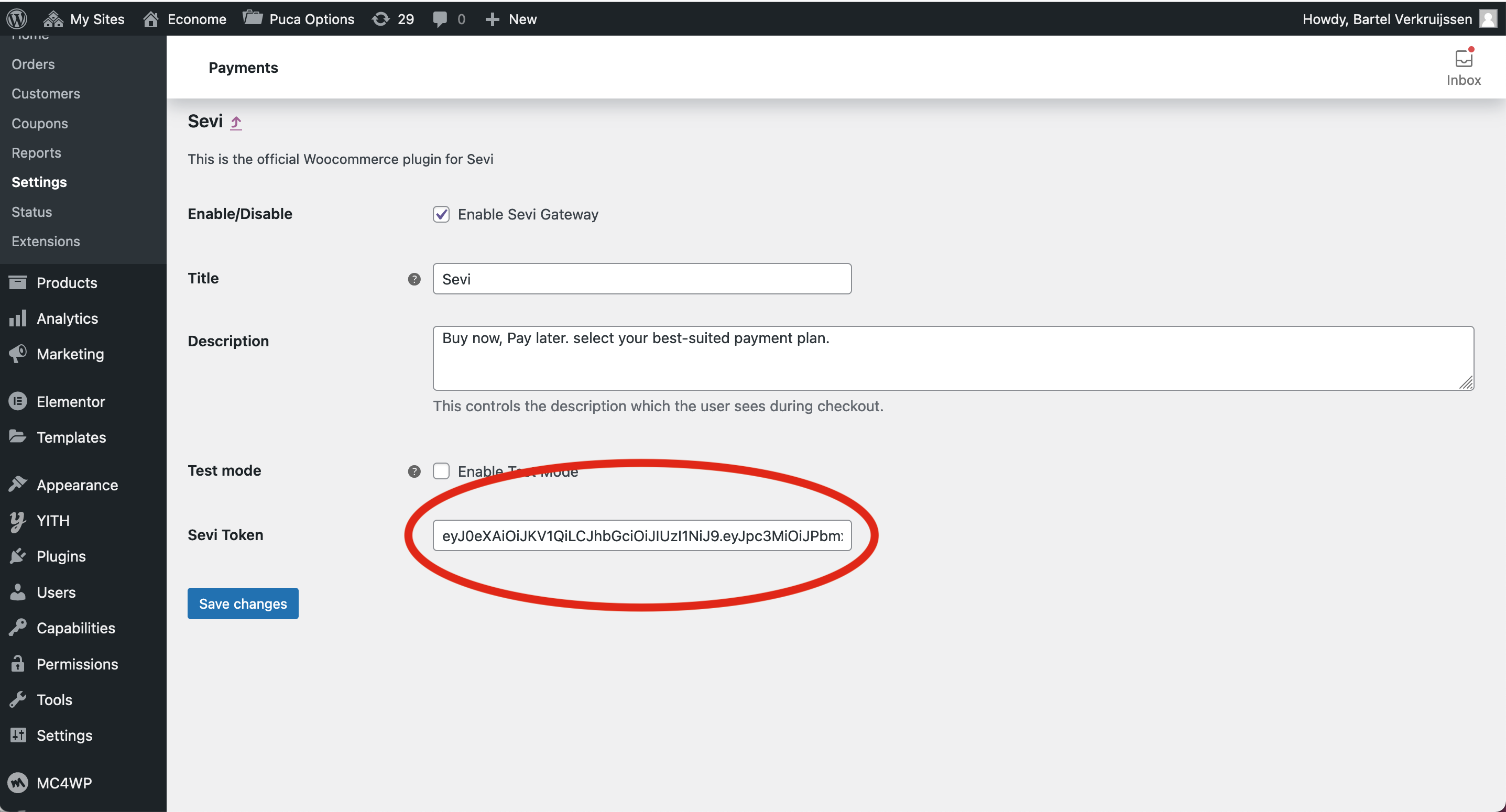Click the YITH logo icon
Viewport: 1506px width, 812px height.
click(x=17, y=521)
